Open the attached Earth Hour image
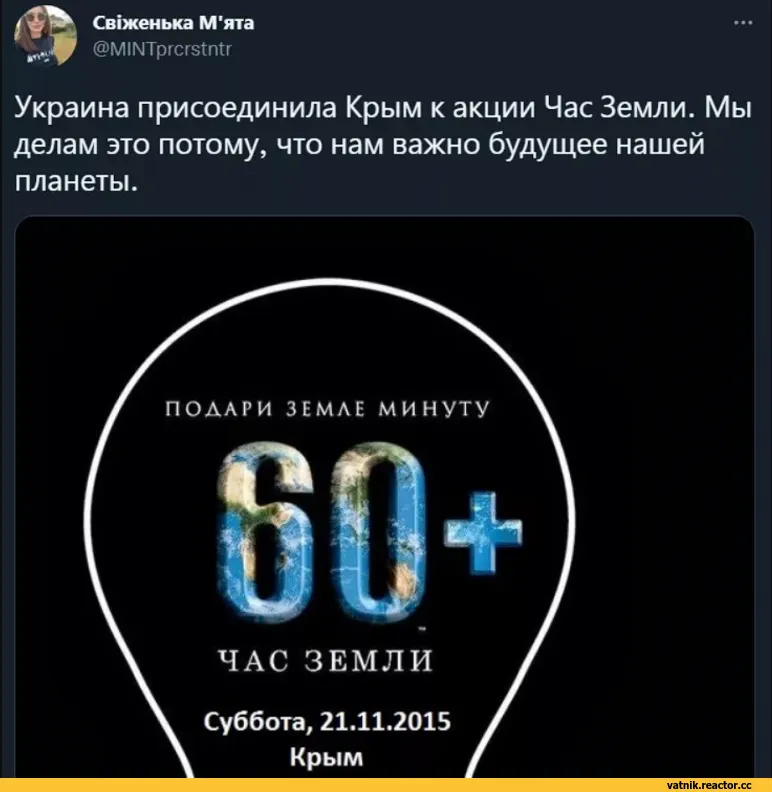Screen dimensions: 772x792 [x=384, y=497]
